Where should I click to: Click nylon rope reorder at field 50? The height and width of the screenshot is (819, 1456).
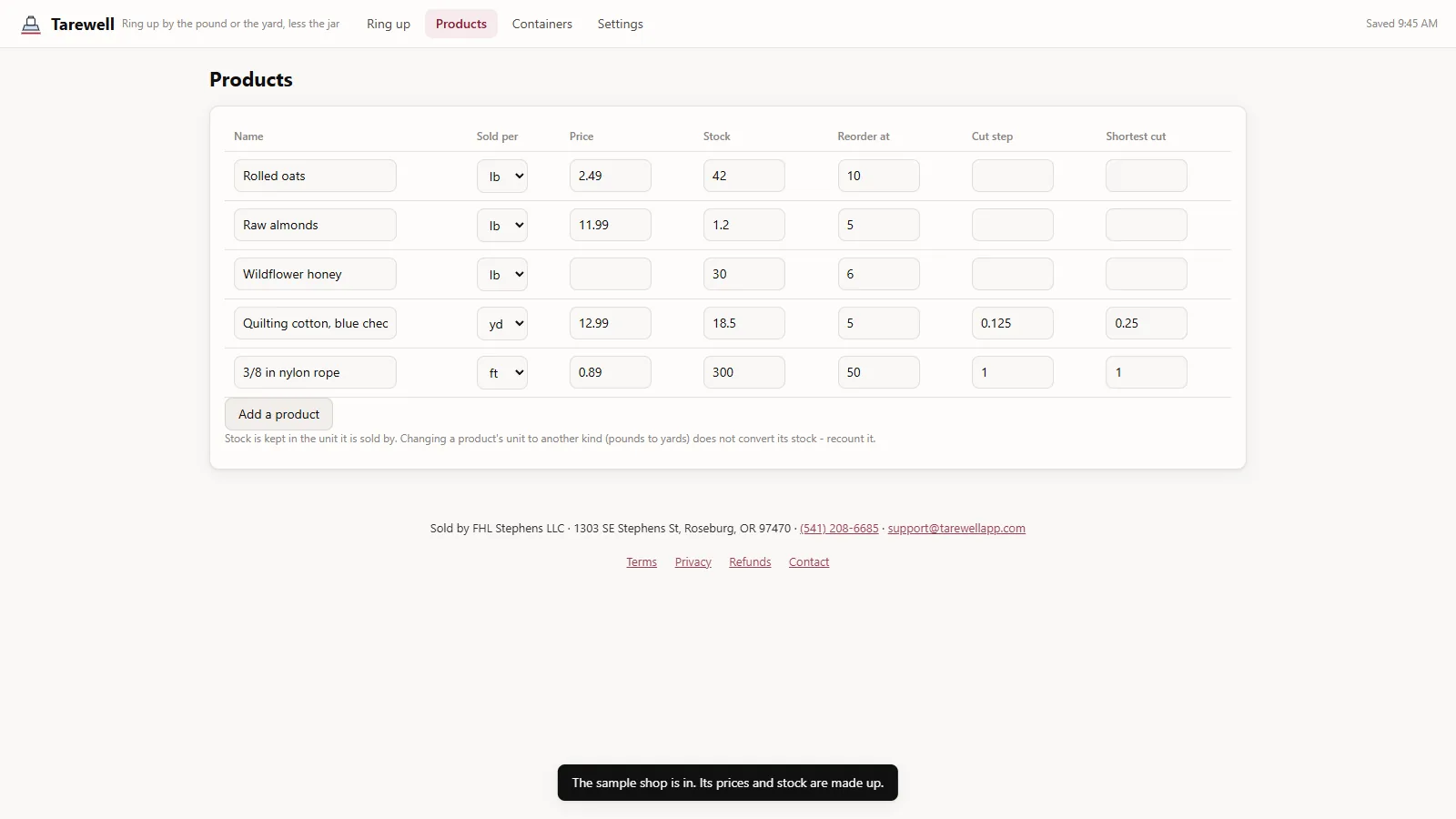click(879, 372)
